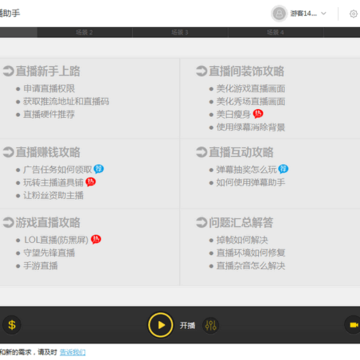Screen dimensions: 360x360
Task: Open 直播杂音怎么解决 guide
Action: 251,266
